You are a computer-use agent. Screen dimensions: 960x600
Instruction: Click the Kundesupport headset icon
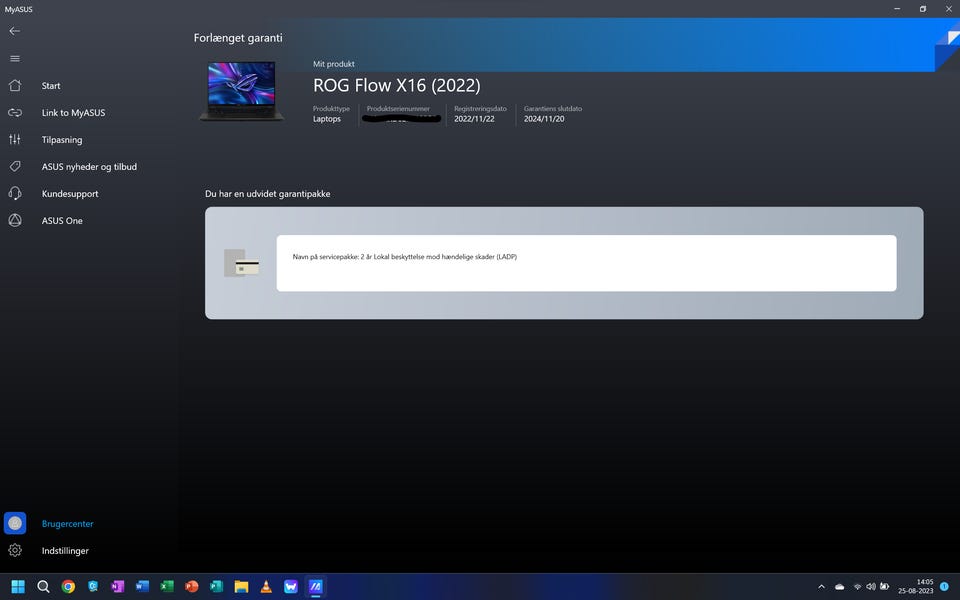[14, 194]
